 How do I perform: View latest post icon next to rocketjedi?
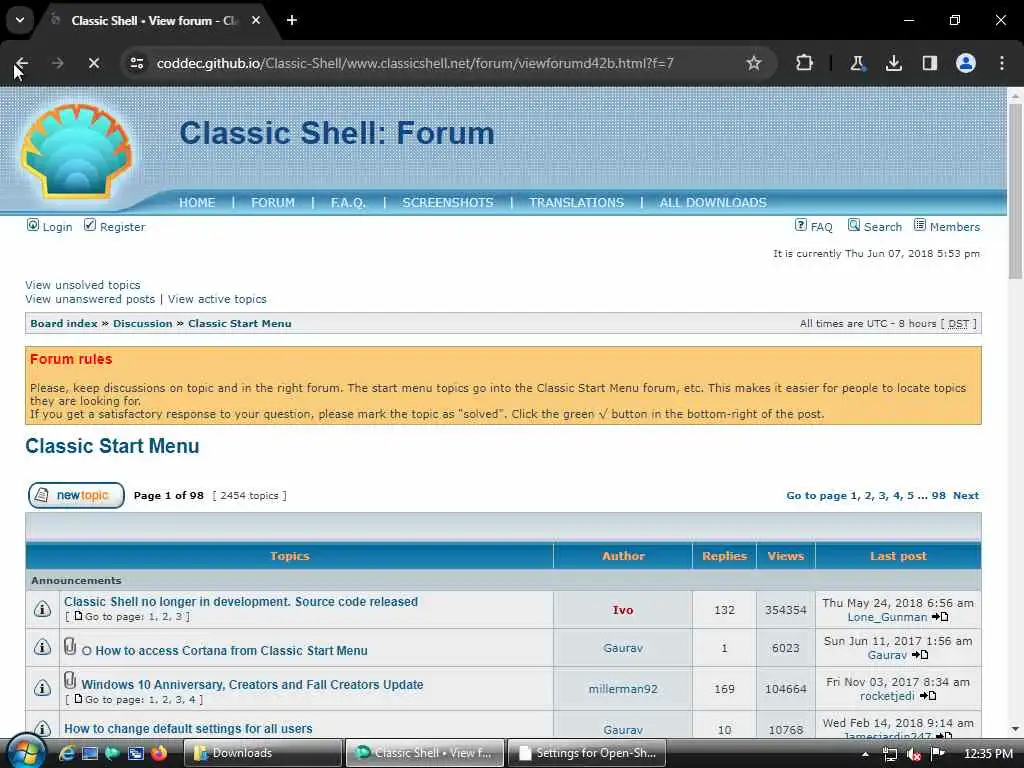point(928,696)
